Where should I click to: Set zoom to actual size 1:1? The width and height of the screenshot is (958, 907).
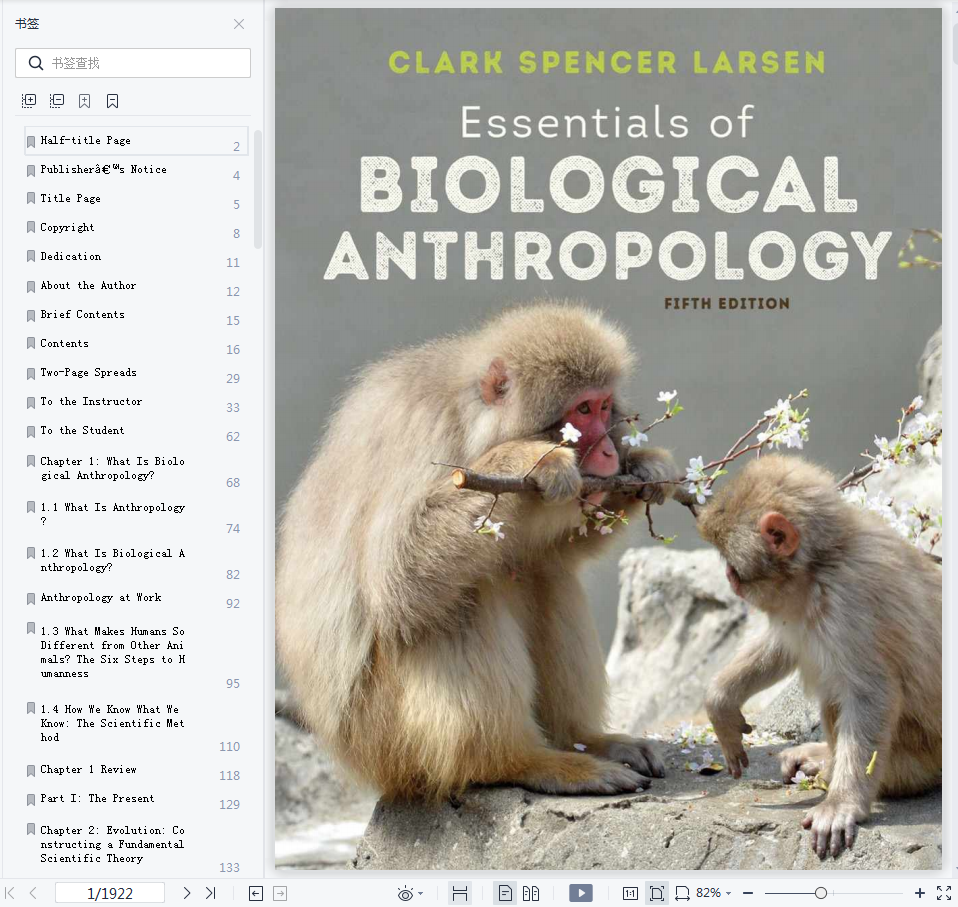coord(630,894)
